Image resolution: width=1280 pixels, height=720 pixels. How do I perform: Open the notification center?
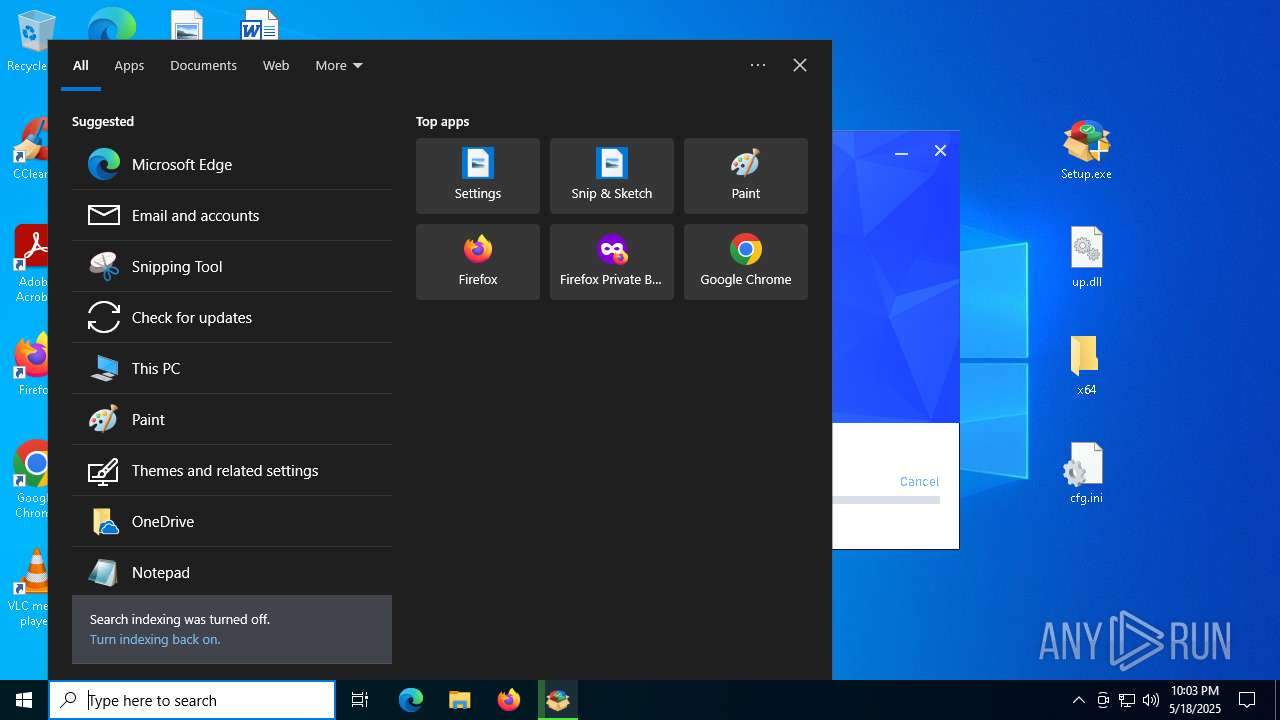click(1247, 700)
